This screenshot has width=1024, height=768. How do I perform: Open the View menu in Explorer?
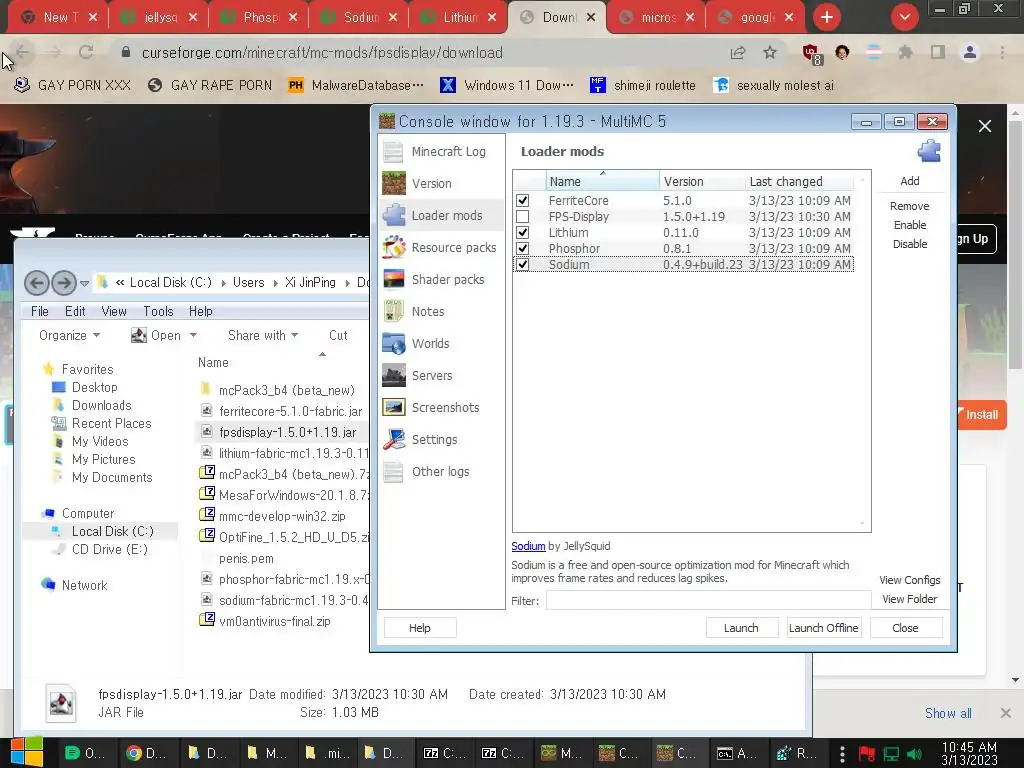[114, 312]
